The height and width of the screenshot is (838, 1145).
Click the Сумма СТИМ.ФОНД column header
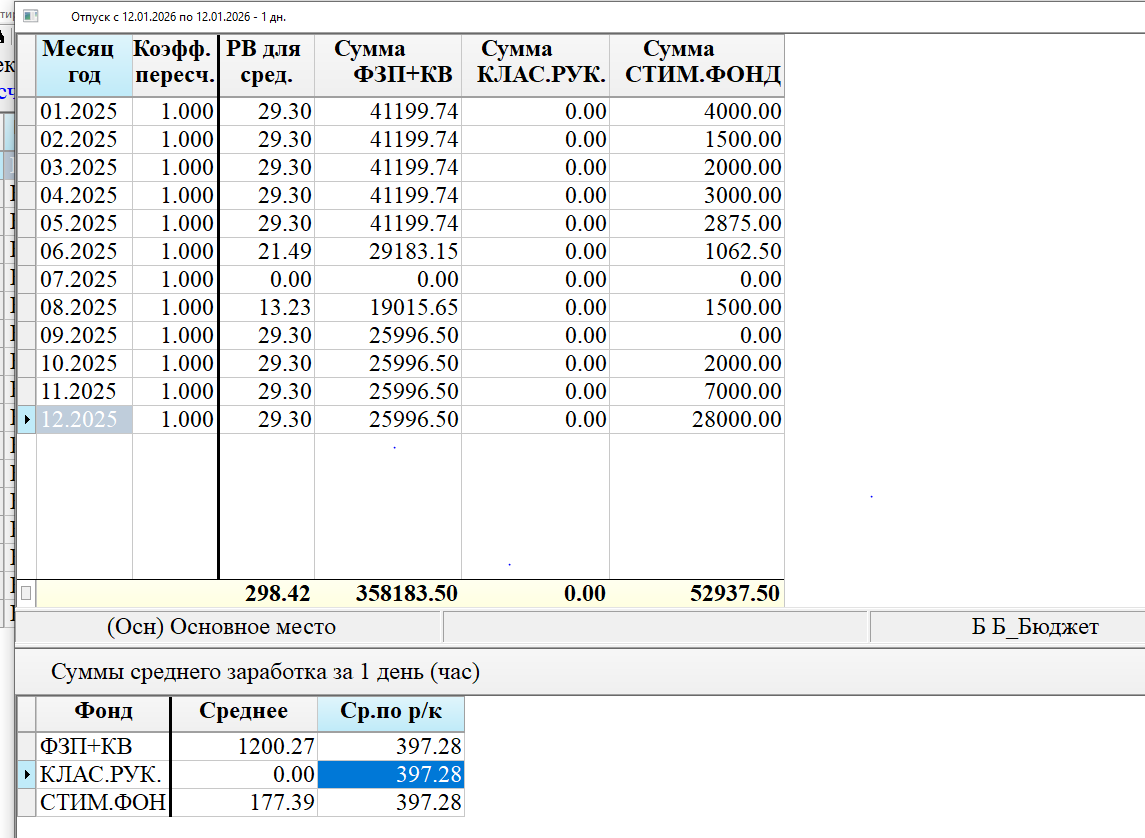coord(696,63)
